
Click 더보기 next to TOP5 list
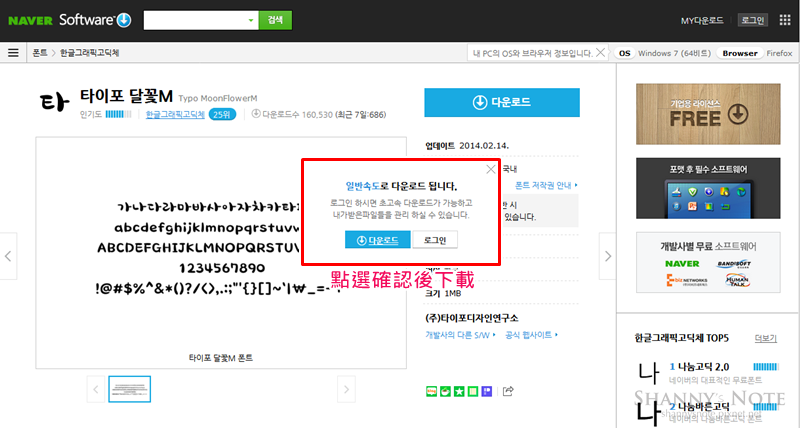click(765, 338)
